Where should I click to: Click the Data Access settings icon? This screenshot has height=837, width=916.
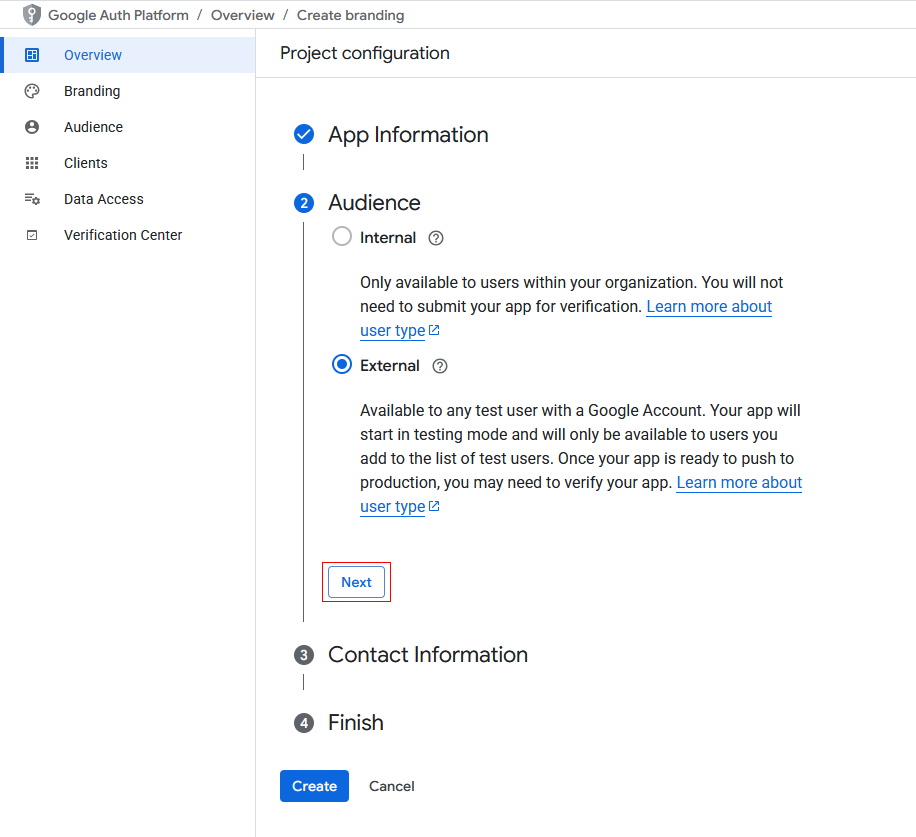[x=32, y=199]
